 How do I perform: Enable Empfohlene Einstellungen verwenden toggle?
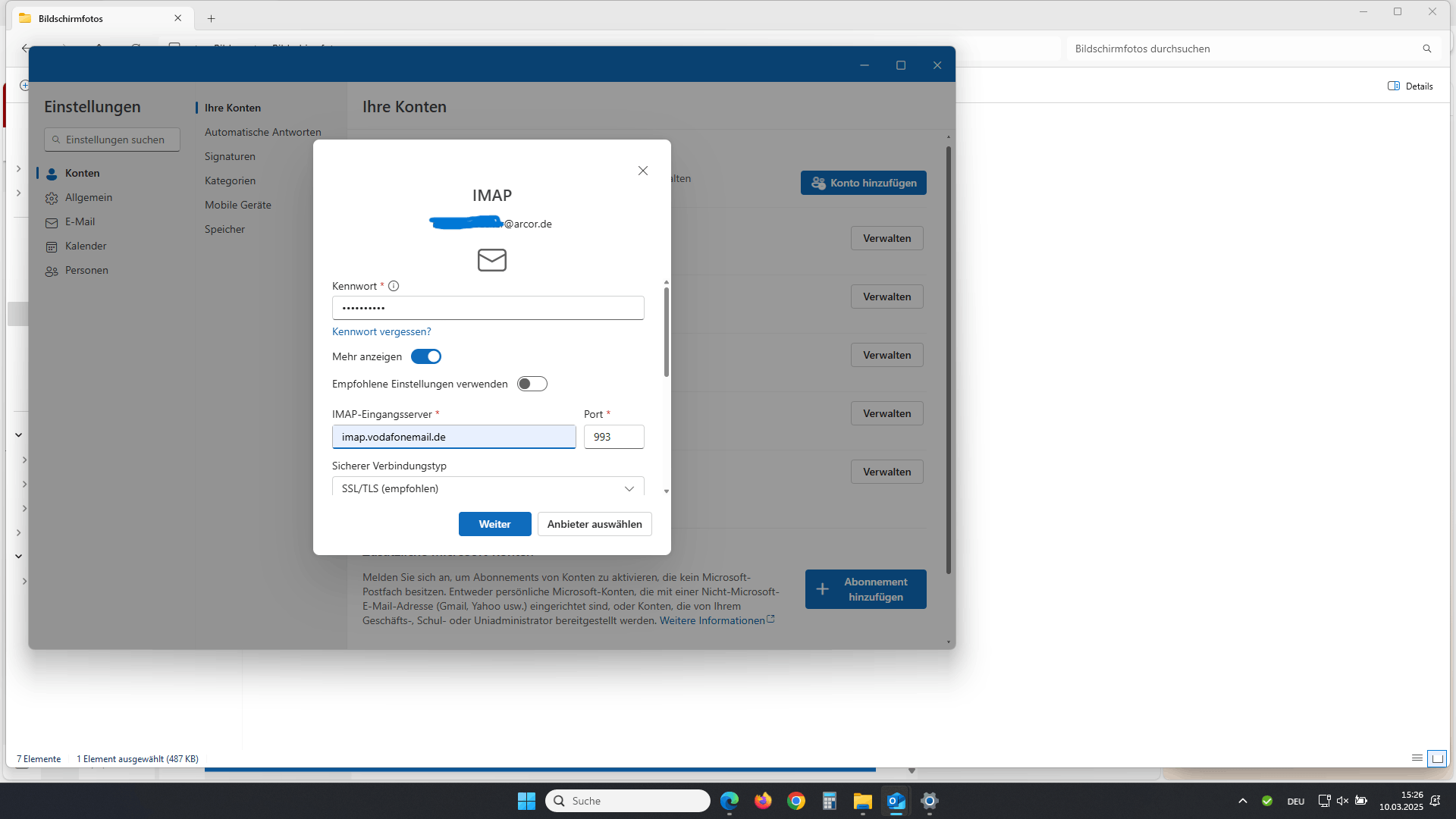(x=532, y=384)
